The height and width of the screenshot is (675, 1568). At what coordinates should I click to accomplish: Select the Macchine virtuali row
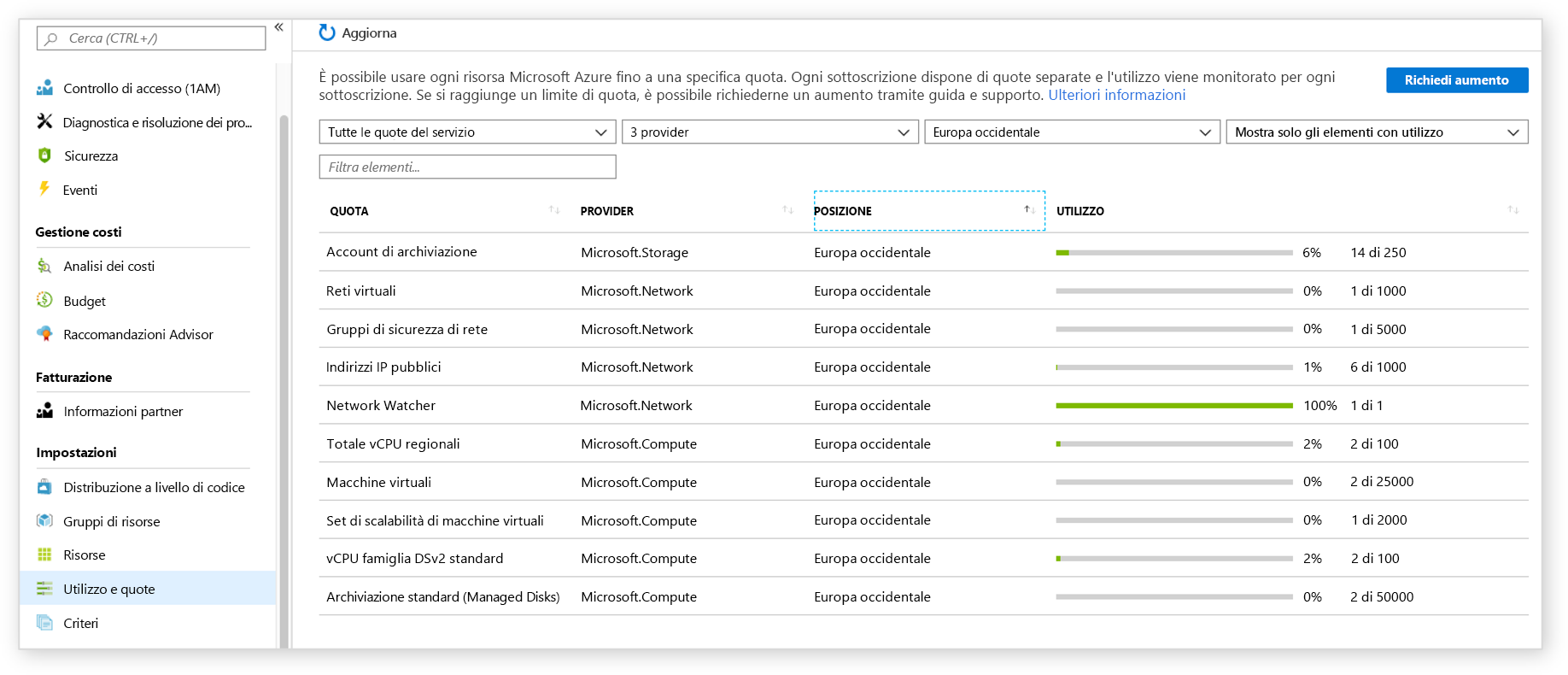coord(923,482)
